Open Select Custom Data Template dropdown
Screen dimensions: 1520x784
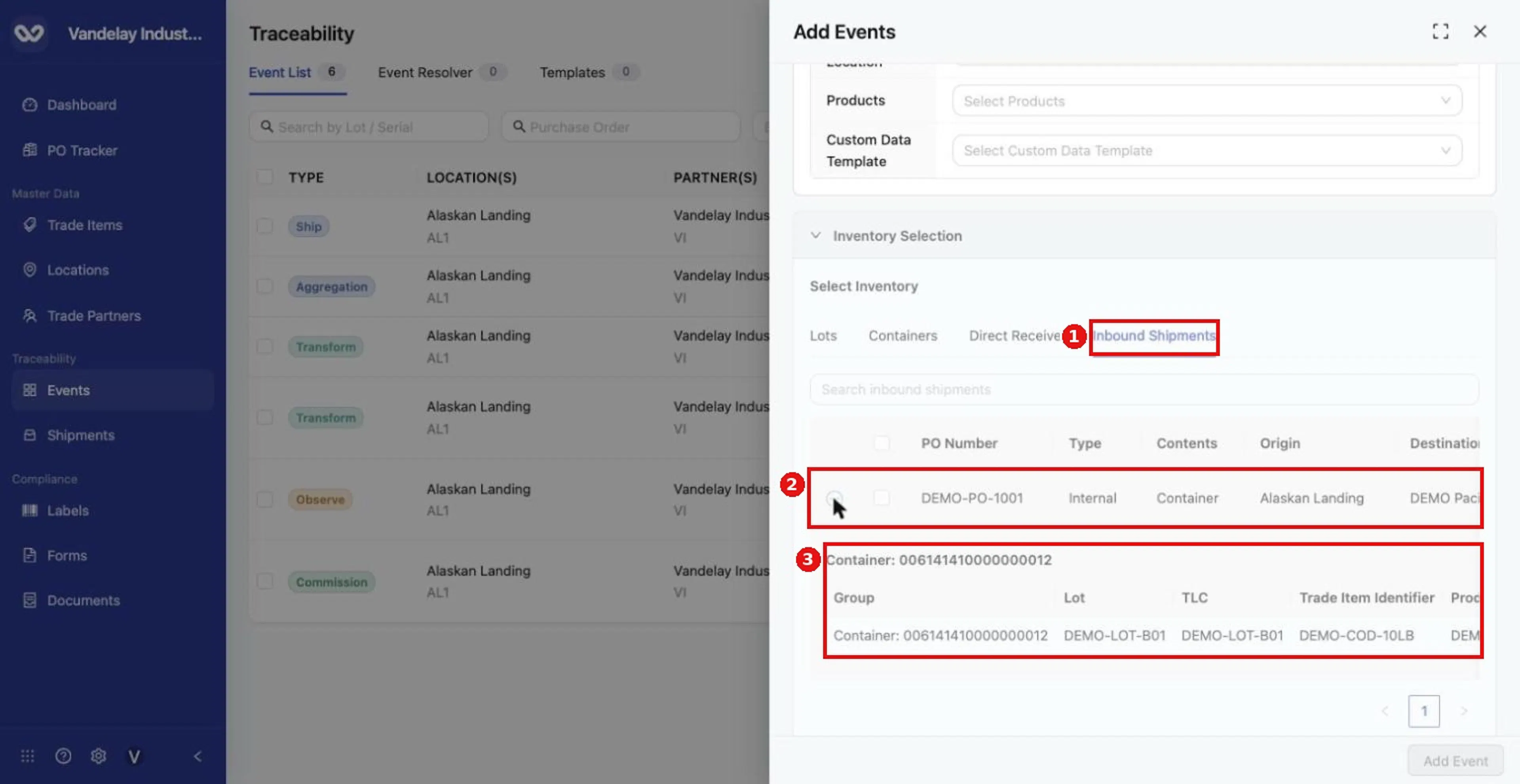pyautogui.click(x=1206, y=150)
